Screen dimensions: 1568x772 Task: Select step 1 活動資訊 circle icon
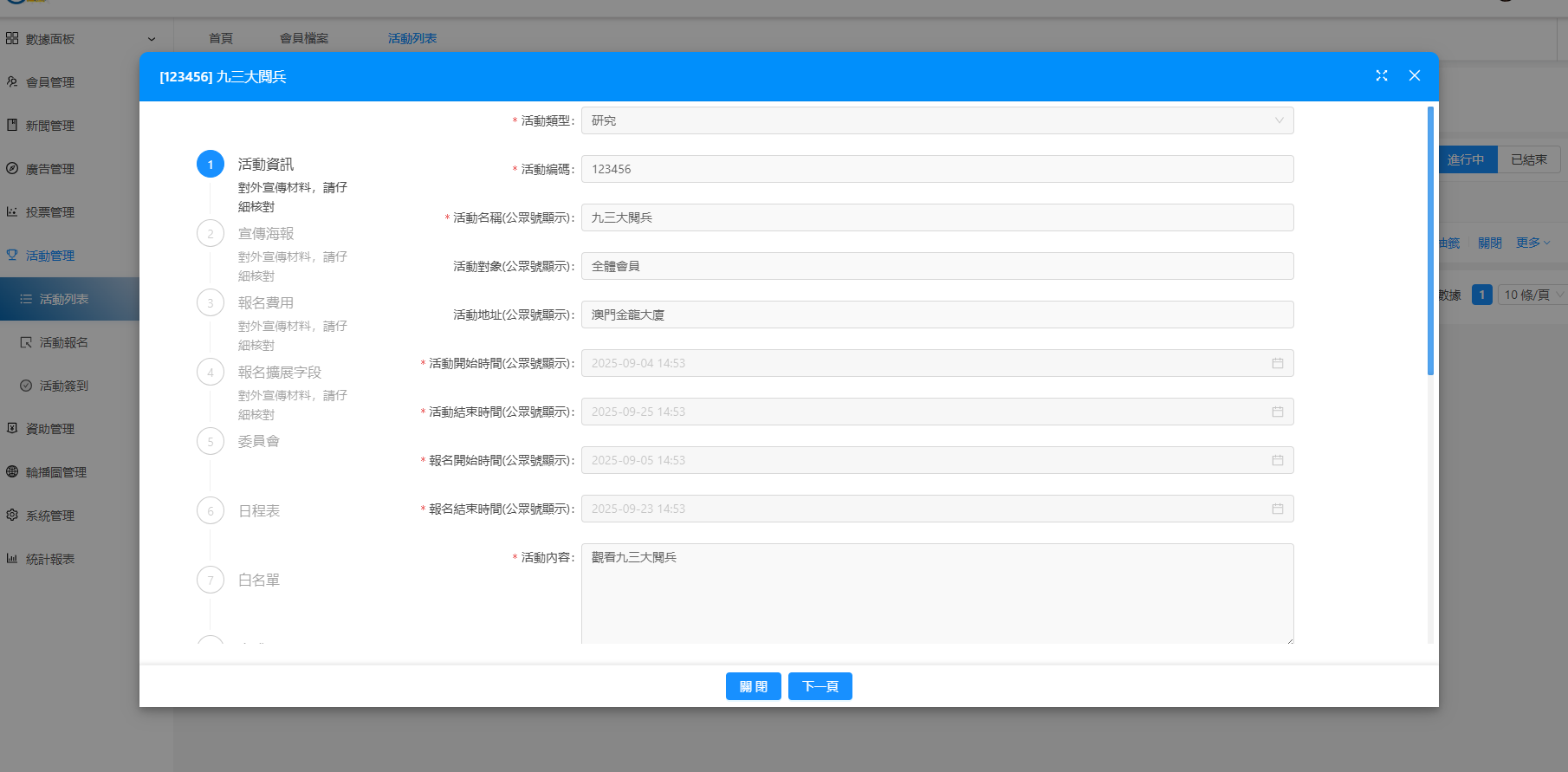tap(211, 165)
